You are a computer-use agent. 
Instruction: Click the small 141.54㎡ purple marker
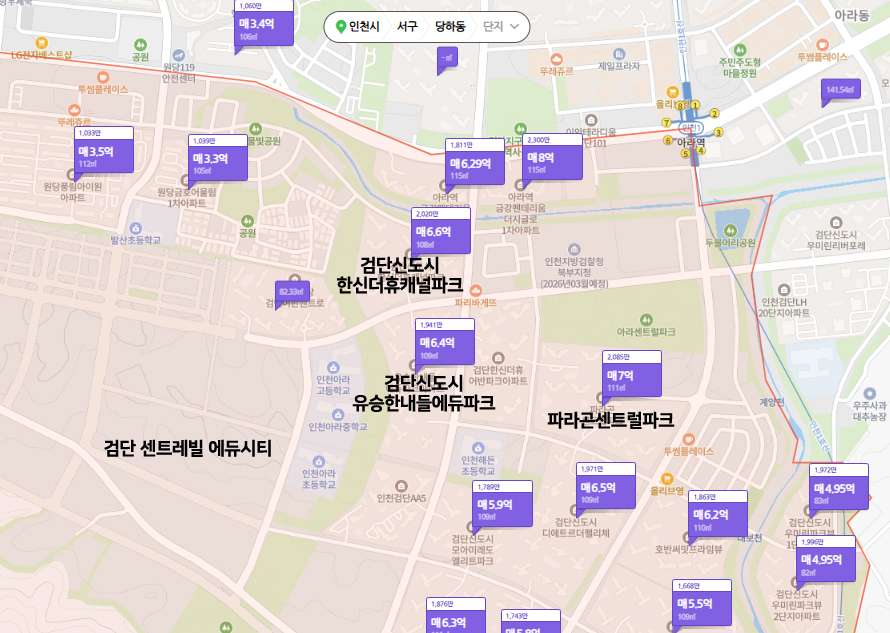pos(841,90)
